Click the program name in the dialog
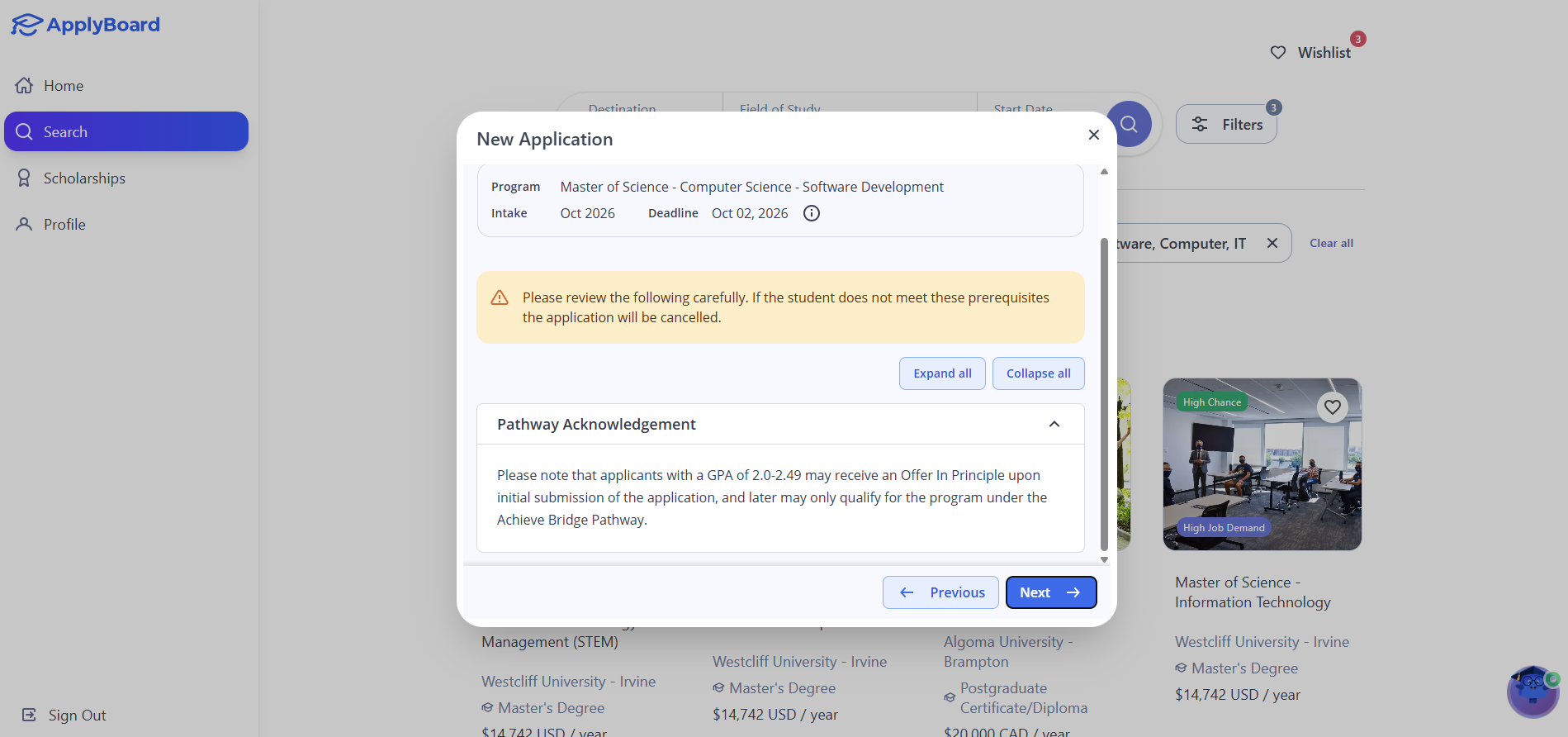 tap(751, 187)
